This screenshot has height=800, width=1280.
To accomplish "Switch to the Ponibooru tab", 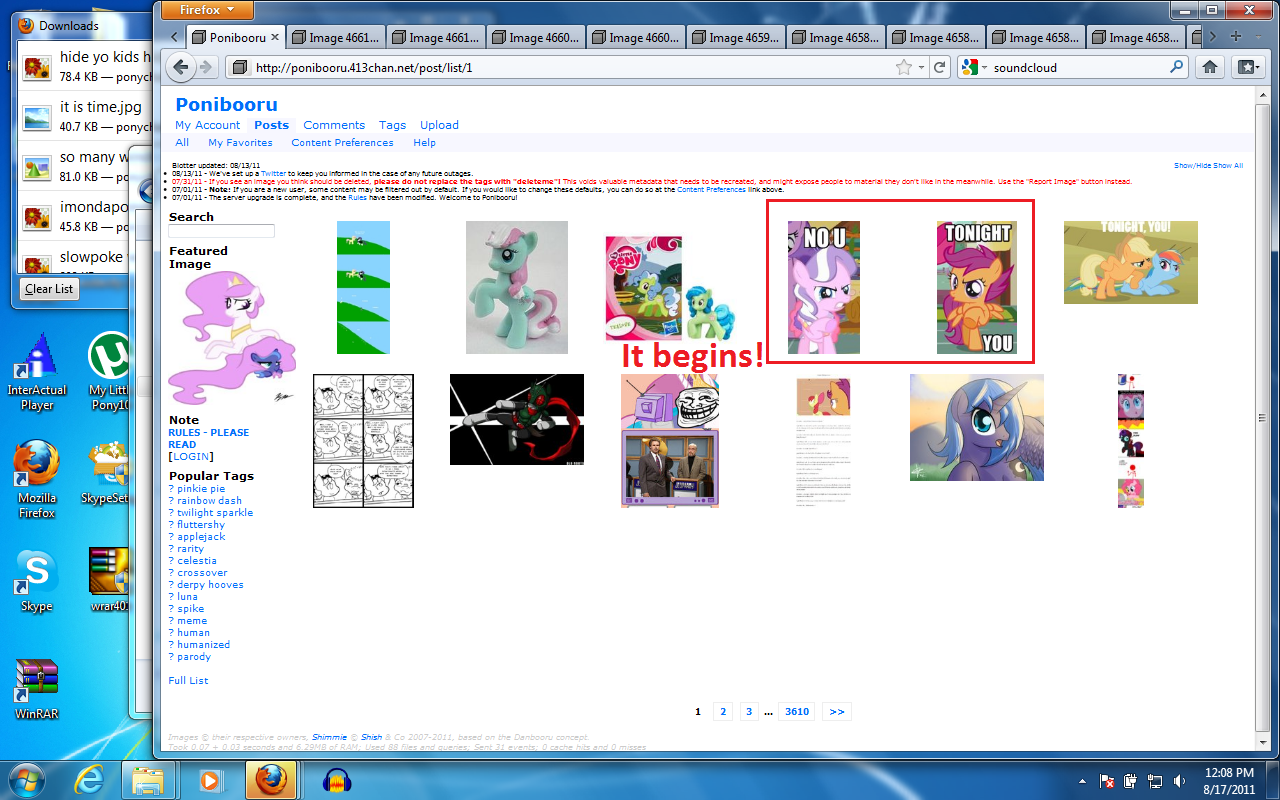I will point(237,38).
